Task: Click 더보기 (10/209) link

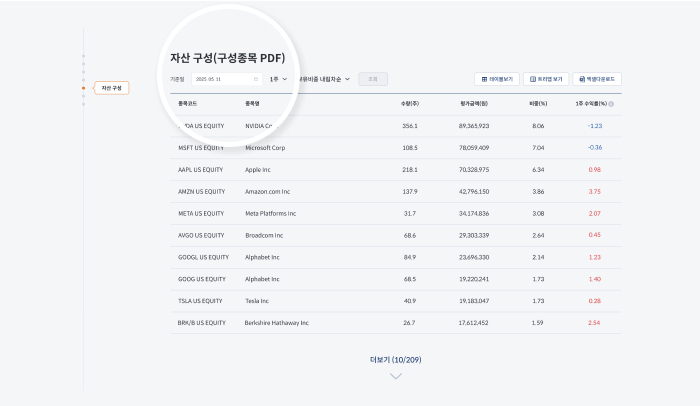Action: (x=396, y=360)
